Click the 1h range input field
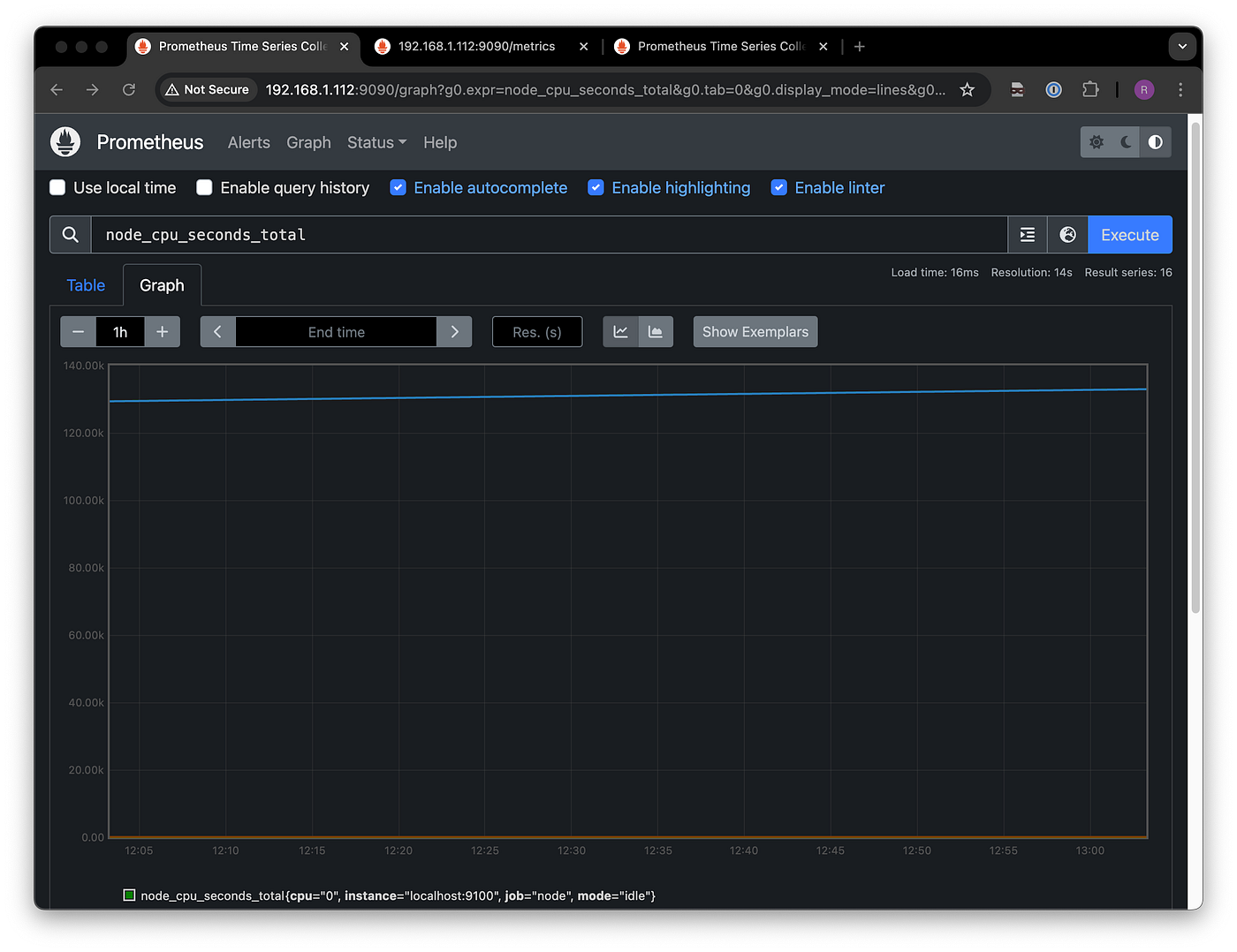 tap(120, 332)
